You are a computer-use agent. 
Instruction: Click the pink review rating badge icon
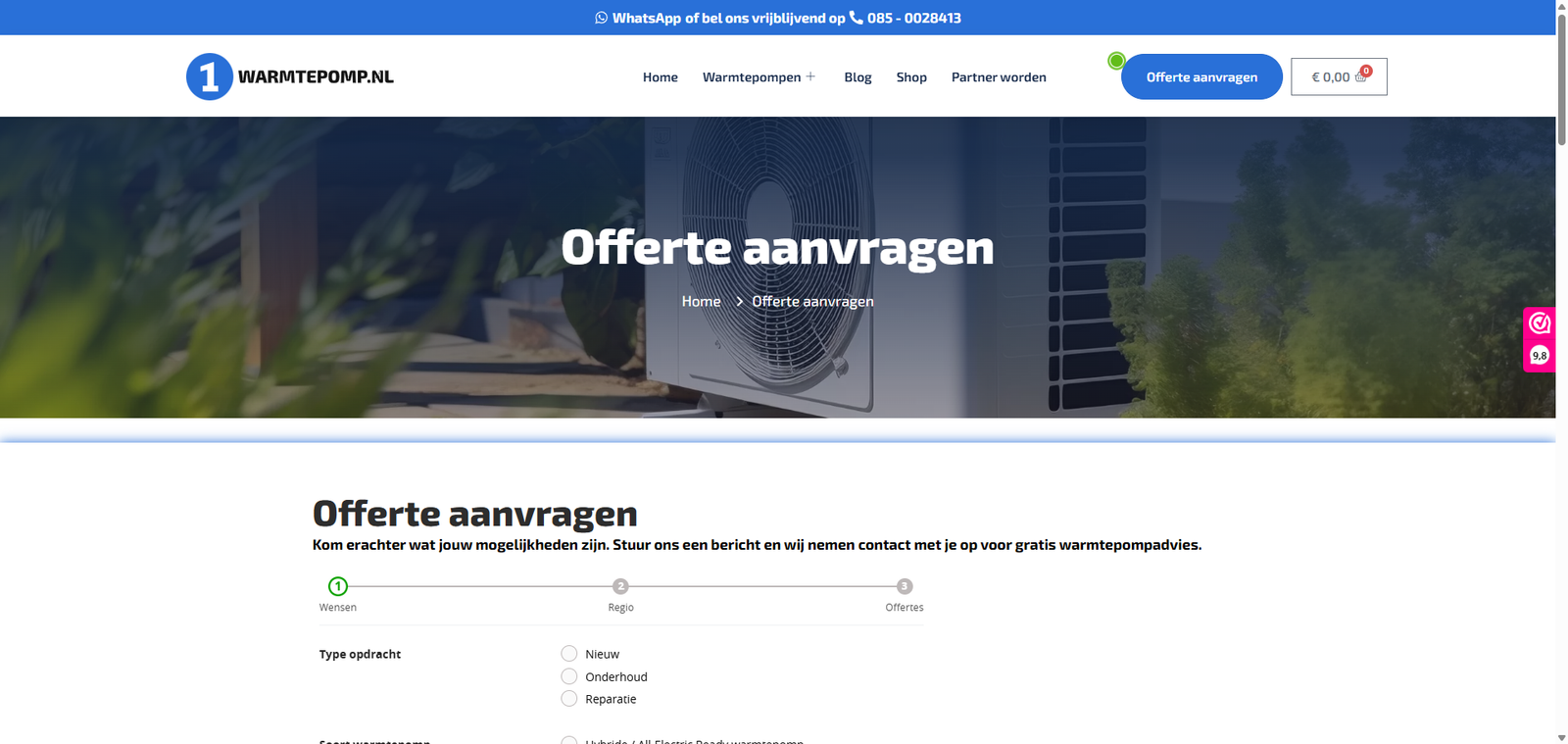[x=1540, y=322]
